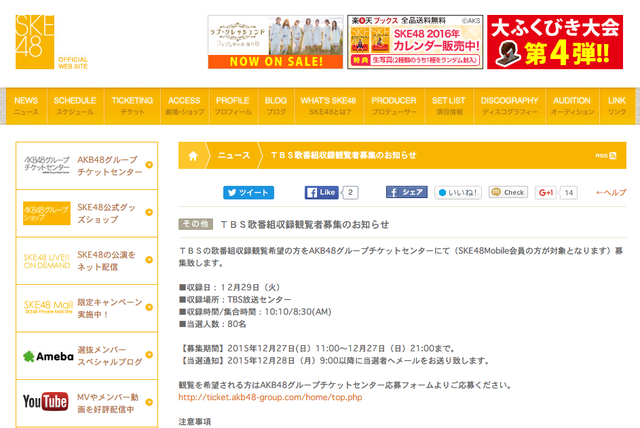The width and height of the screenshot is (640, 428).
Task: Click the NOW ON SALE album banner
Action: coord(276,42)
